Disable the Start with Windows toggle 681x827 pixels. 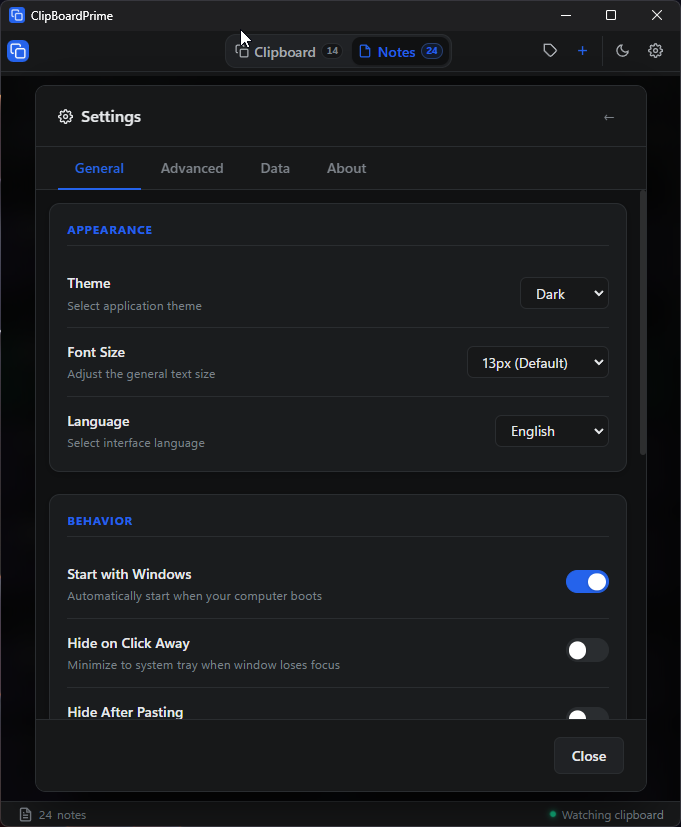[x=587, y=582]
